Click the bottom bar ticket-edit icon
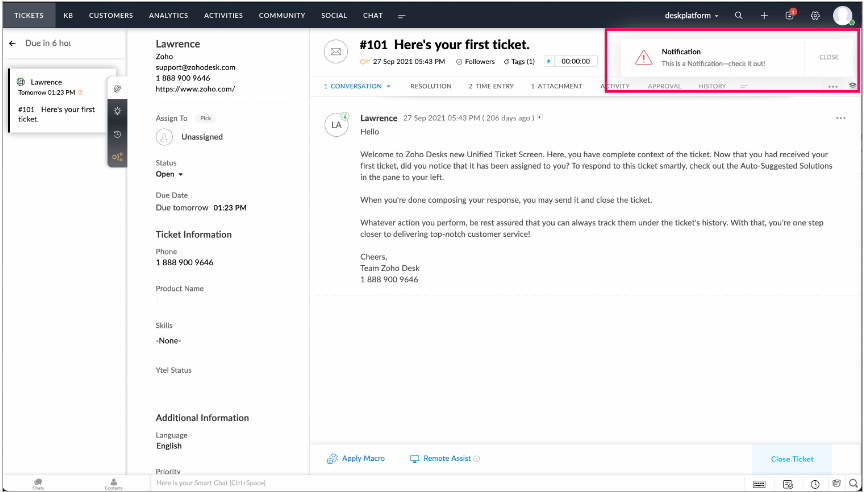864x492 pixels. click(x=788, y=484)
